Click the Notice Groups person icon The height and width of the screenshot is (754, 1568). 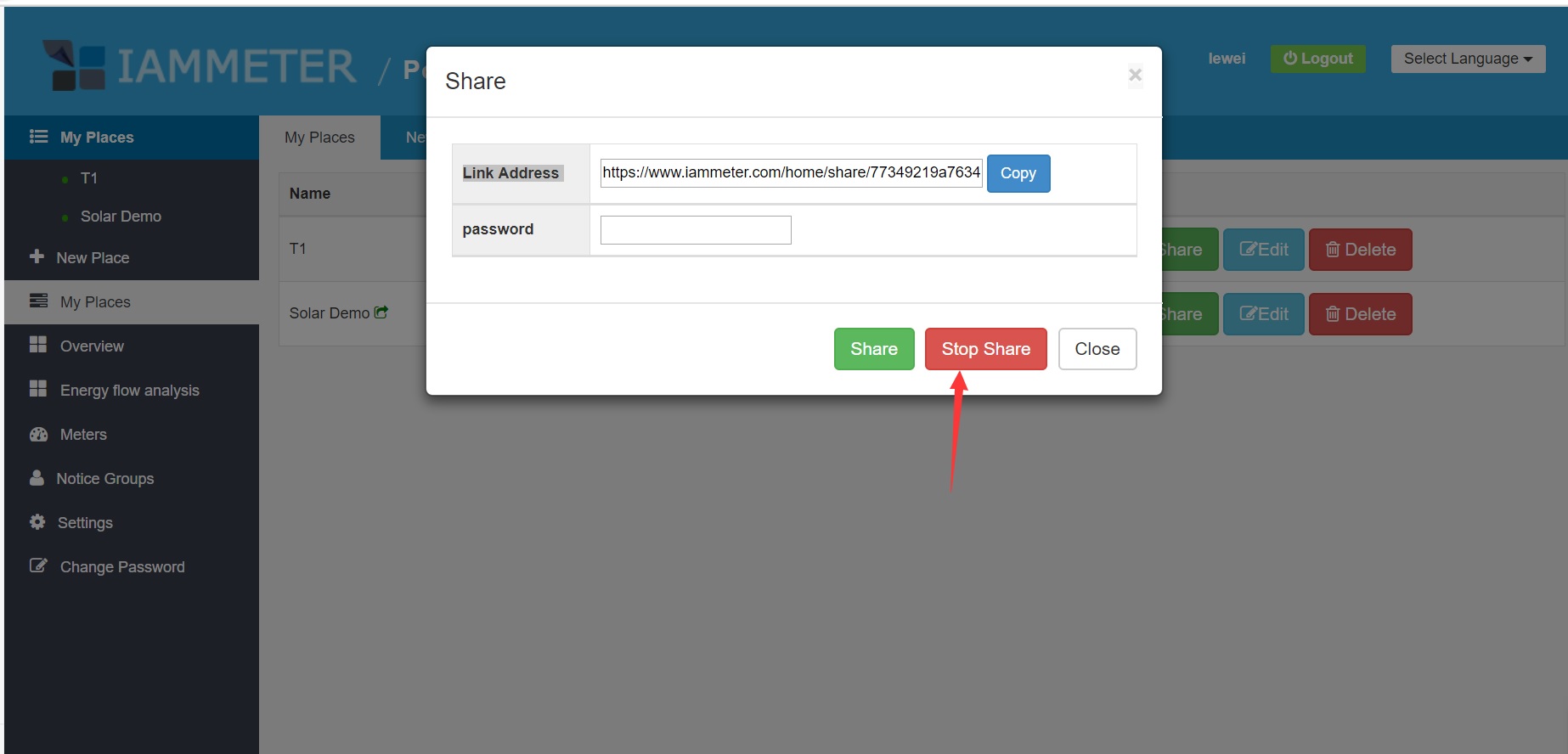click(37, 478)
